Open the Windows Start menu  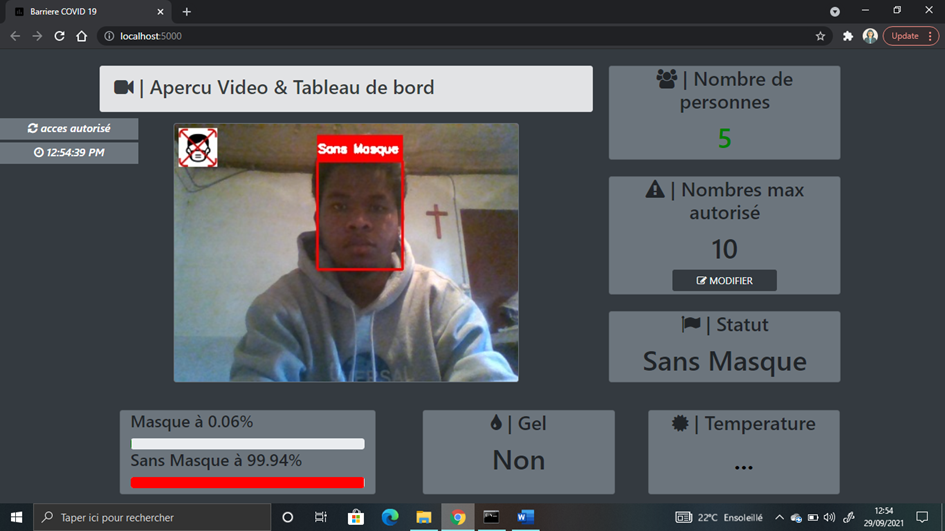16,517
